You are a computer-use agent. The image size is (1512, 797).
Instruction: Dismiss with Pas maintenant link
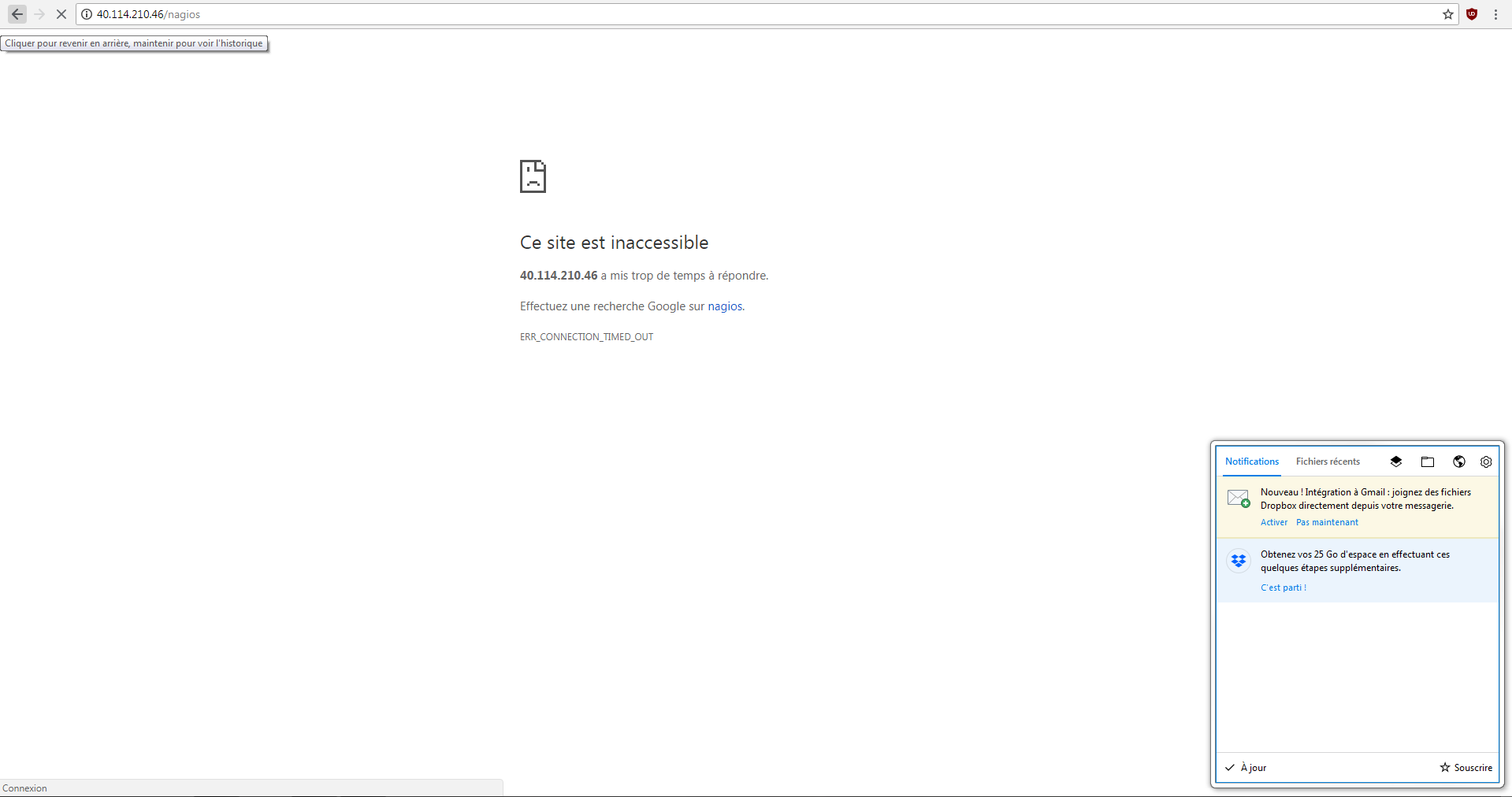pyautogui.click(x=1327, y=522)
